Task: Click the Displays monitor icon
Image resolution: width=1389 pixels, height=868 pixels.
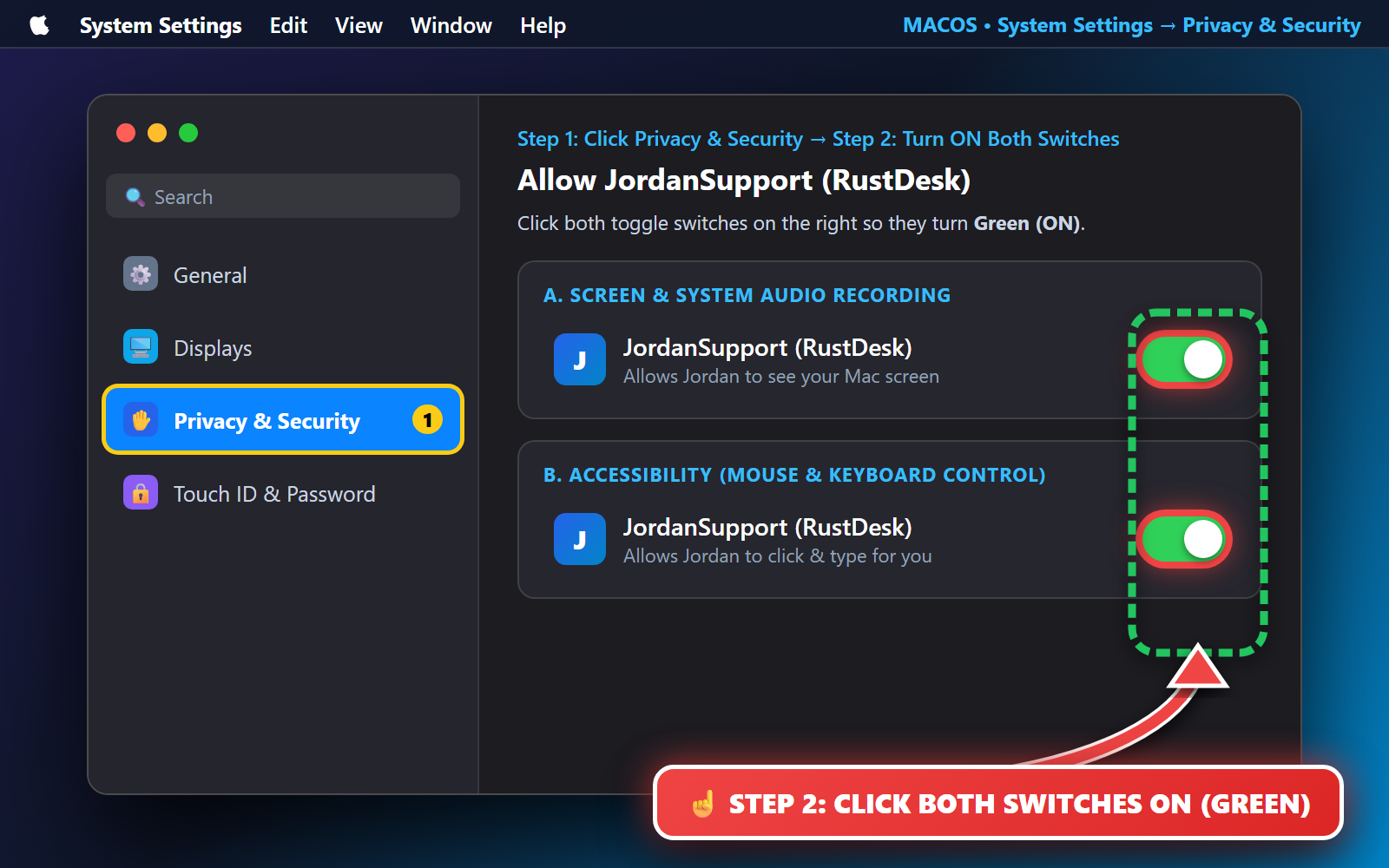Action: tap(141, 347)
